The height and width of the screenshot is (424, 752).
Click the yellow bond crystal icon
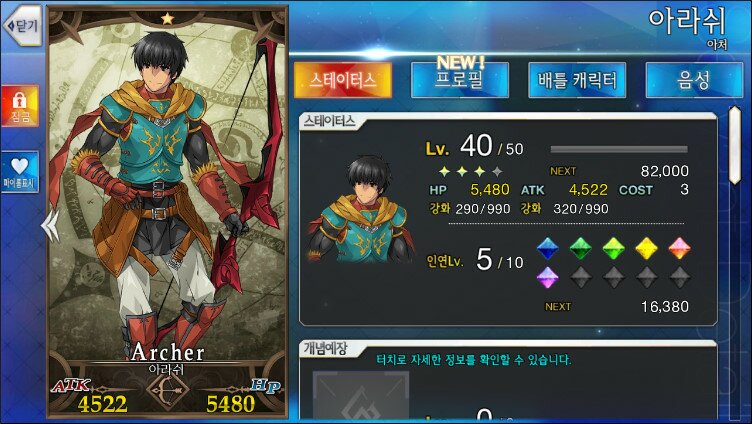click(x=646, y=248)
